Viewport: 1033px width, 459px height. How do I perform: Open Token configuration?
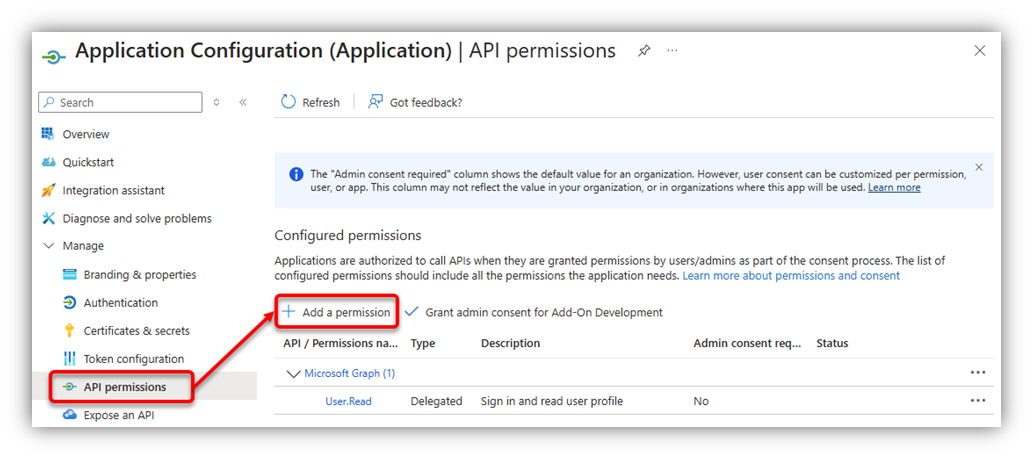pyautogui.click(x=134, y=359)
